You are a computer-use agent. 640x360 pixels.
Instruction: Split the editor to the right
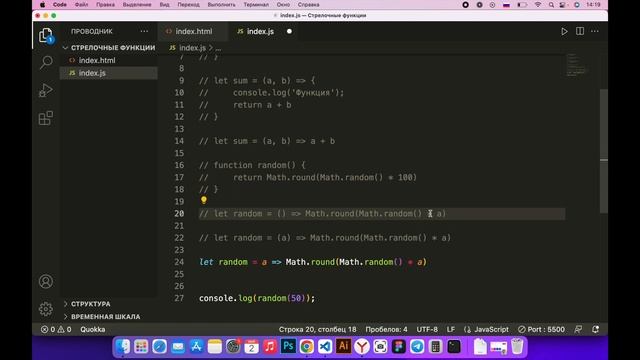[580, 31]
